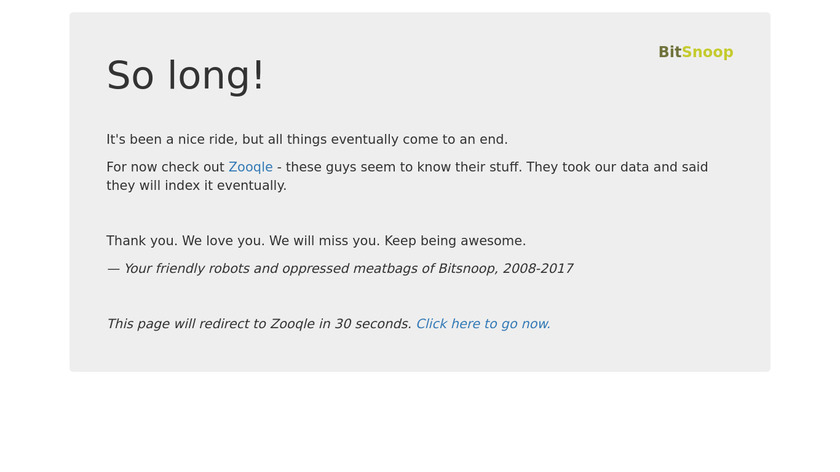Click the italic 'Zooqle' in the redirect notice
Image resolution: width=840 pixels, height=472 pixels.
pos(292,324)
